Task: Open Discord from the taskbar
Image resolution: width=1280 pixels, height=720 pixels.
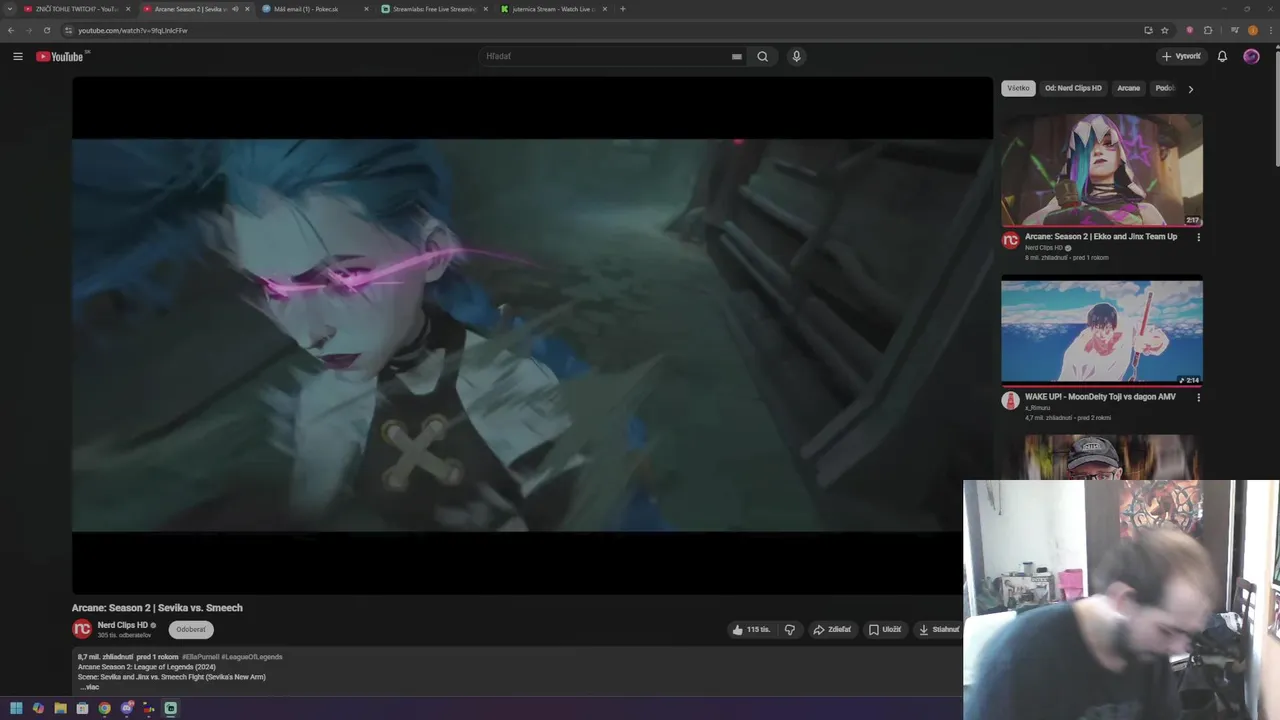Action: [127, 708]
